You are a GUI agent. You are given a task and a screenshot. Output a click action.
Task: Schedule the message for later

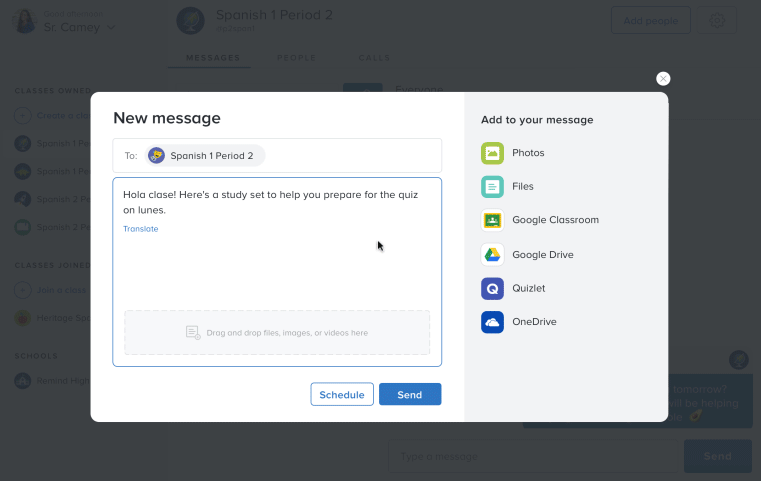tap(342, 394)
